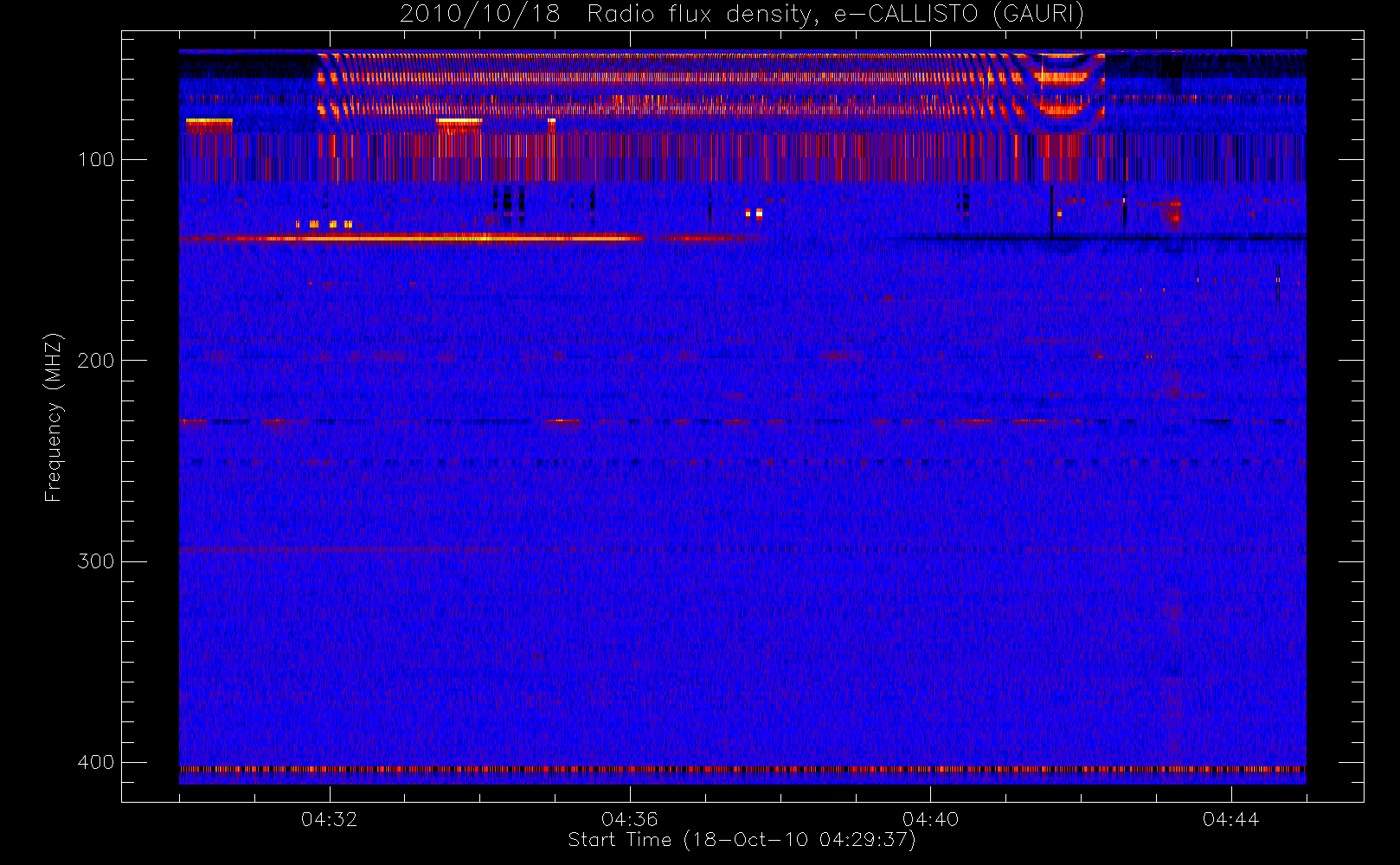Click the 04:44 time tick label
This screenshot has height=865, width=1400.
coord(1230,819)
